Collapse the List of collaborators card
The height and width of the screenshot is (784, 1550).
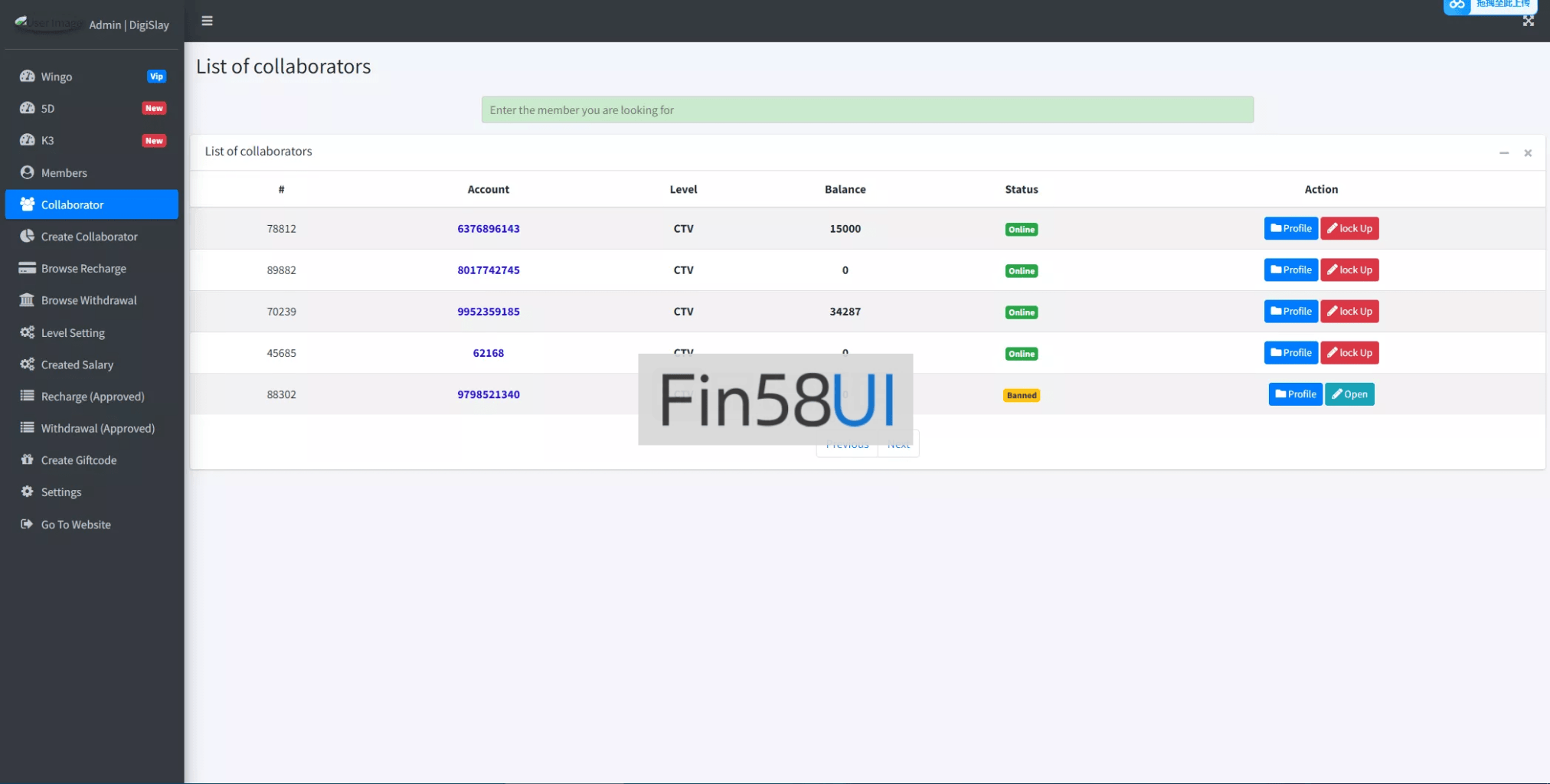pyautogui.click(x=1503, y=153)
